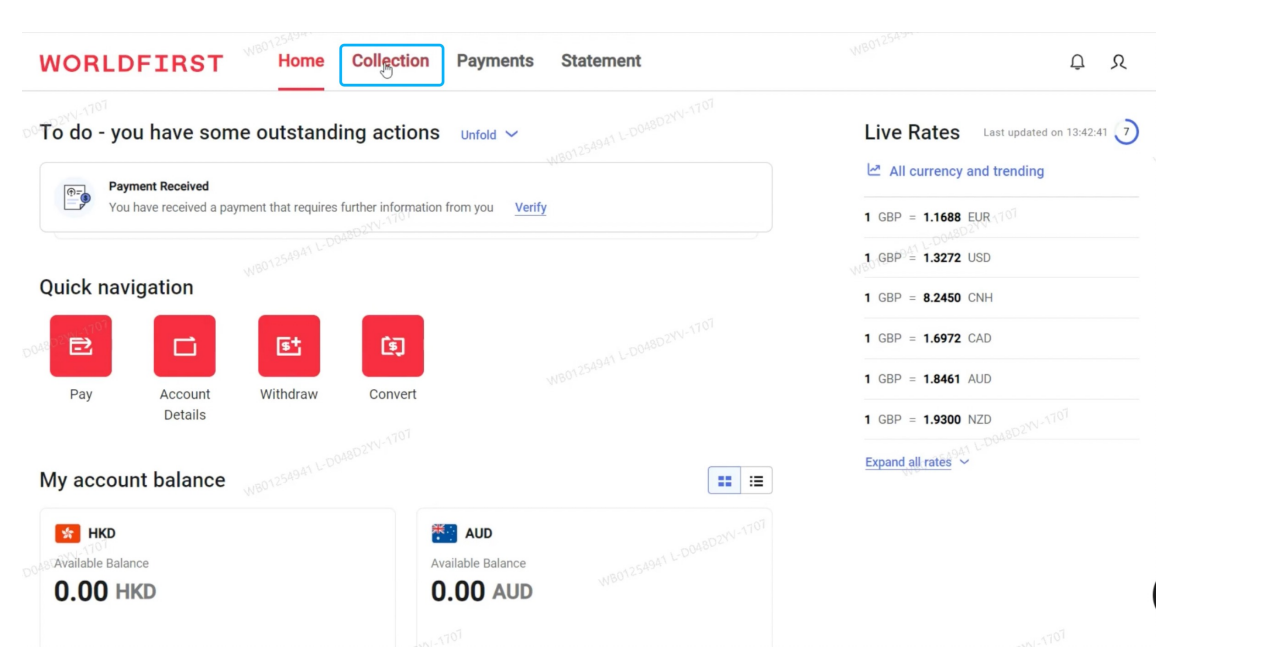
Task: Open the Convert currency icon
Action: 393,346
